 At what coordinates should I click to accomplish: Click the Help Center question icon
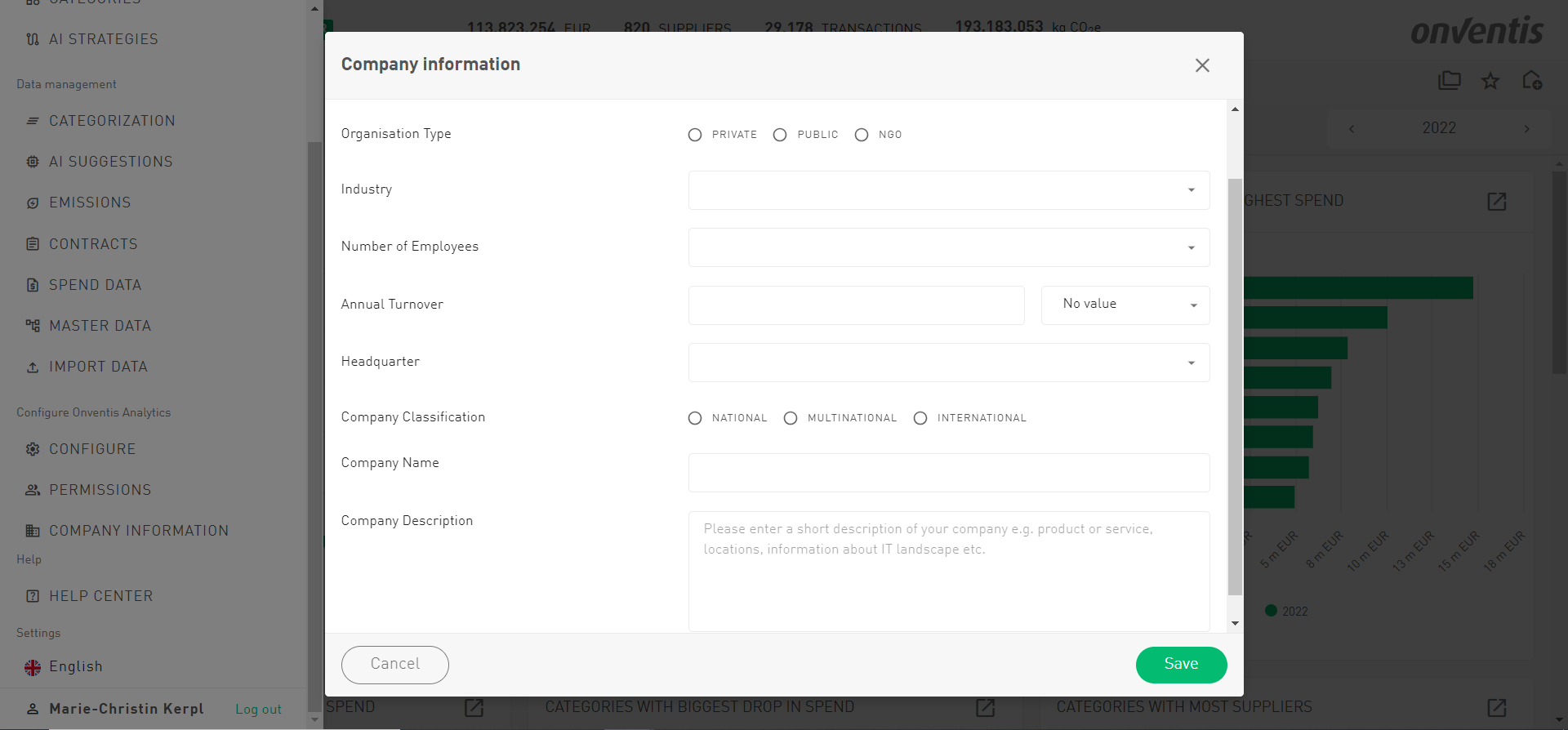pyautogui.click(x=33, y=596)
